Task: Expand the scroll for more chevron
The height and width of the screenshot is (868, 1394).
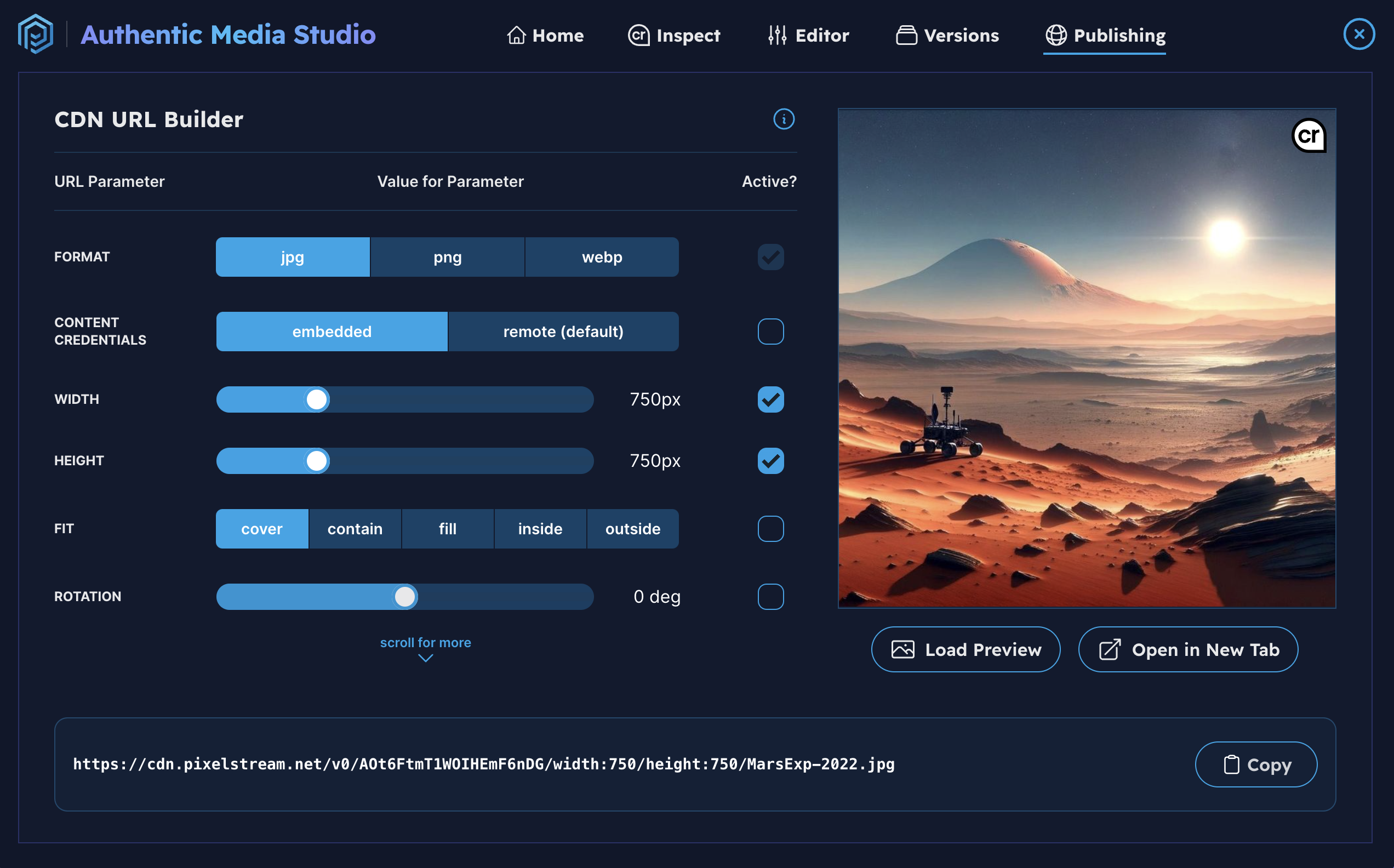Action: pyautogui.click(x=425, y=658)
